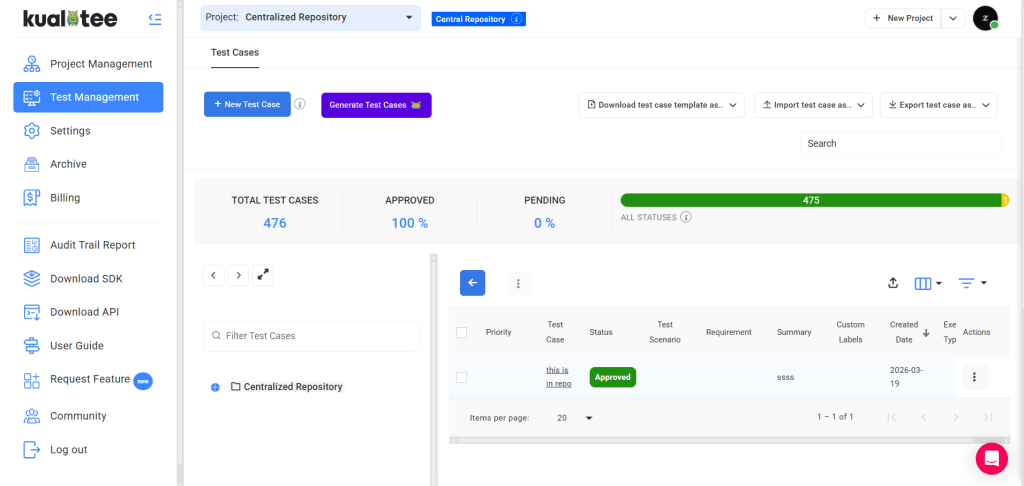Click the green all statuses progress bar

tap(810, 201)
